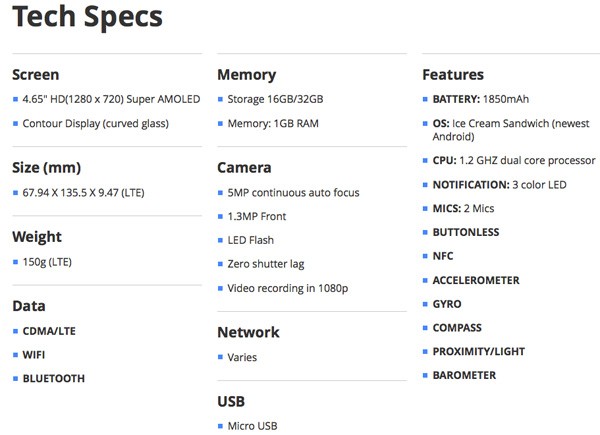Select the Screen section heading

point(36,75)
